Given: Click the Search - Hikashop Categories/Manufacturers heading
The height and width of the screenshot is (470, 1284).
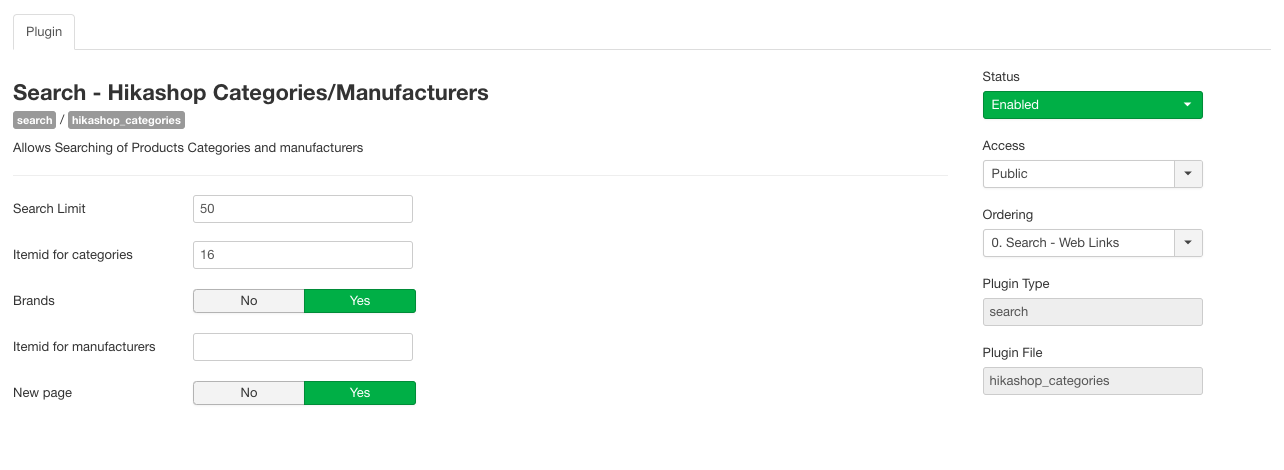Looking at the screenshot, I should (250, 93).
